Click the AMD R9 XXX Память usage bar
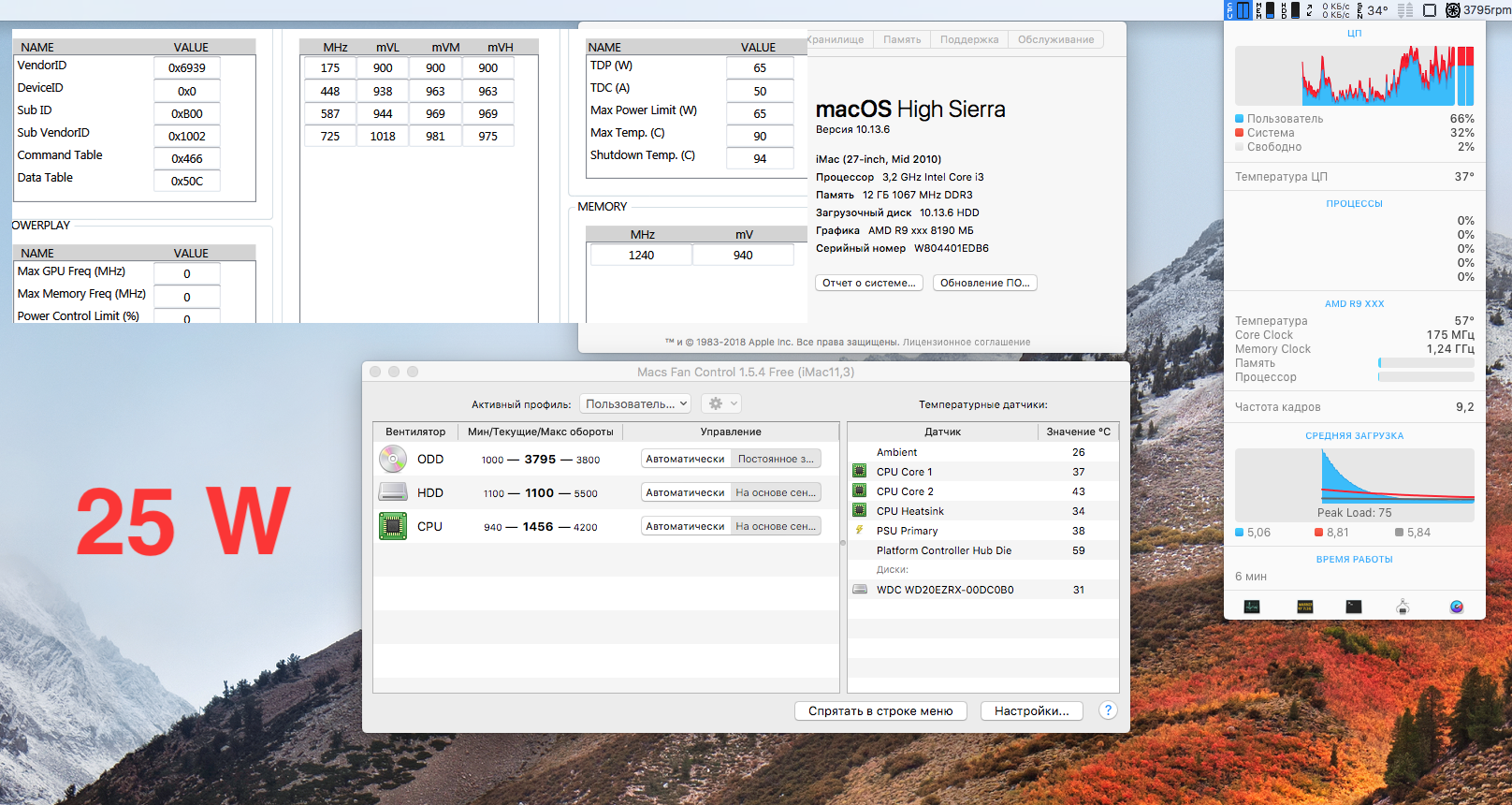This screenshot has width=1512, height=805. click(x=1426, y=362)
